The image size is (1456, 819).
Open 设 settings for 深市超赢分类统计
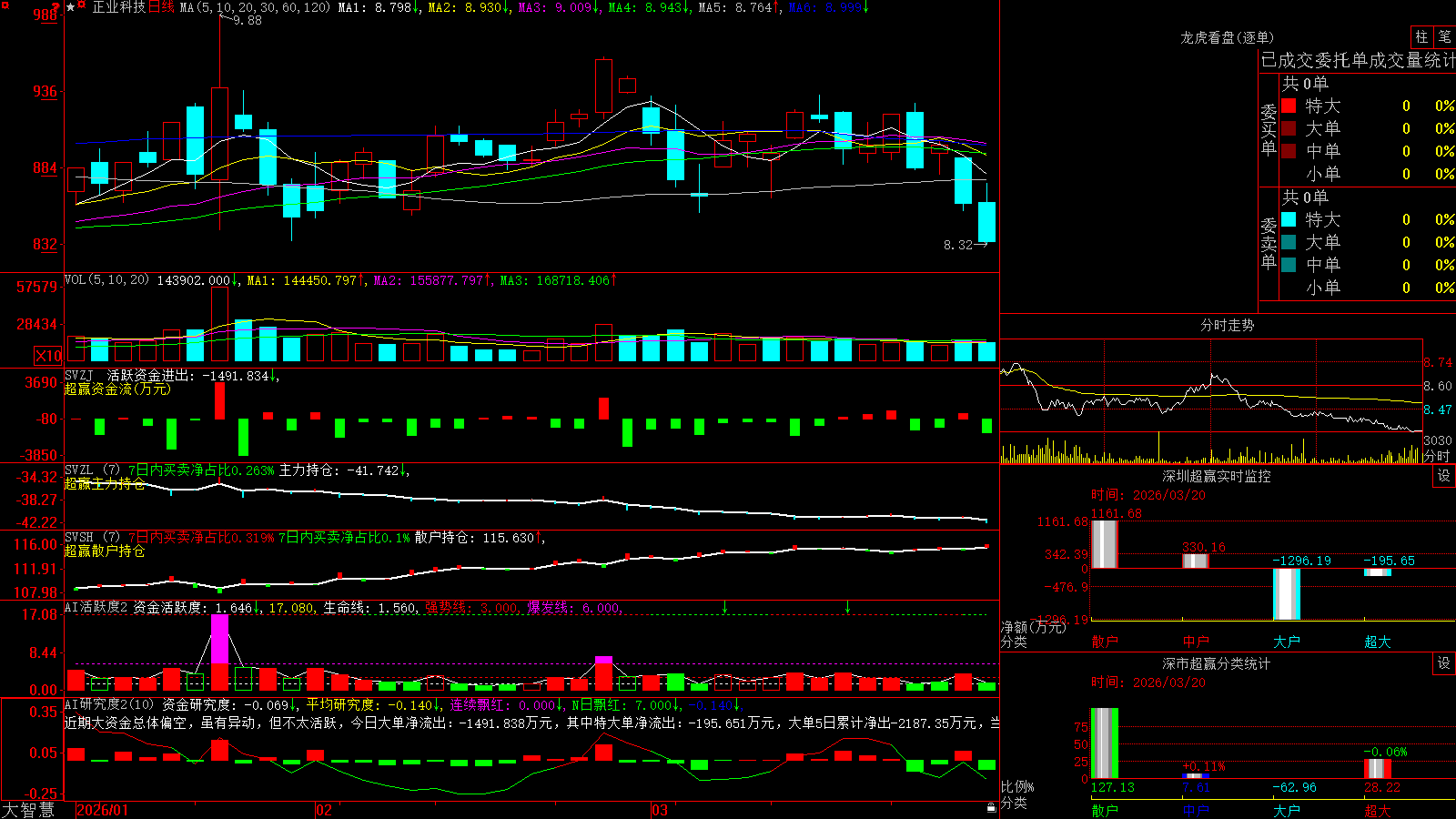tap(1443, 663)
